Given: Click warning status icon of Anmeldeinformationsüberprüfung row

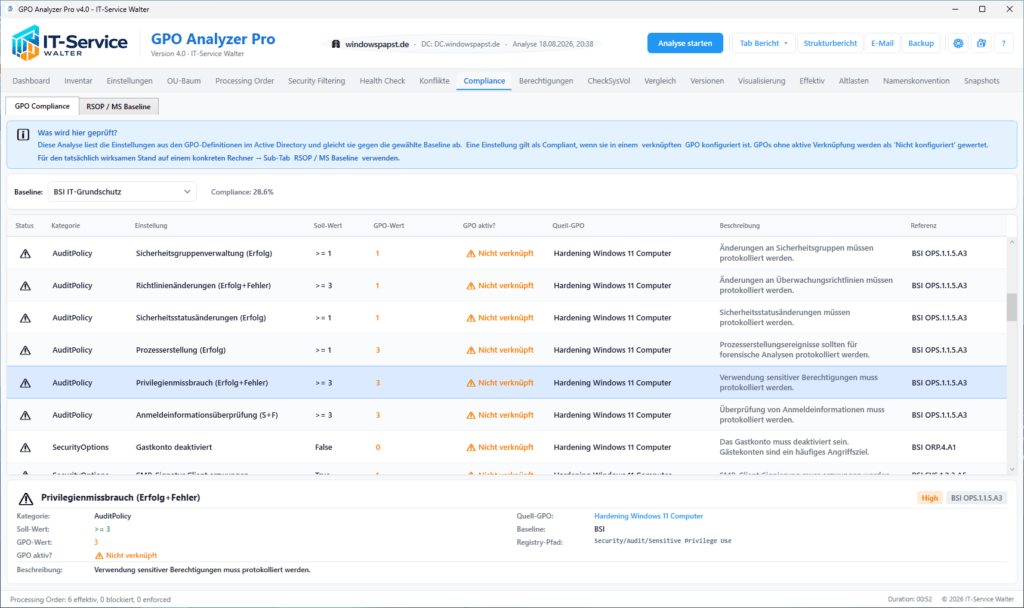Looking at the screenshot, I should (x=25, y=415).
